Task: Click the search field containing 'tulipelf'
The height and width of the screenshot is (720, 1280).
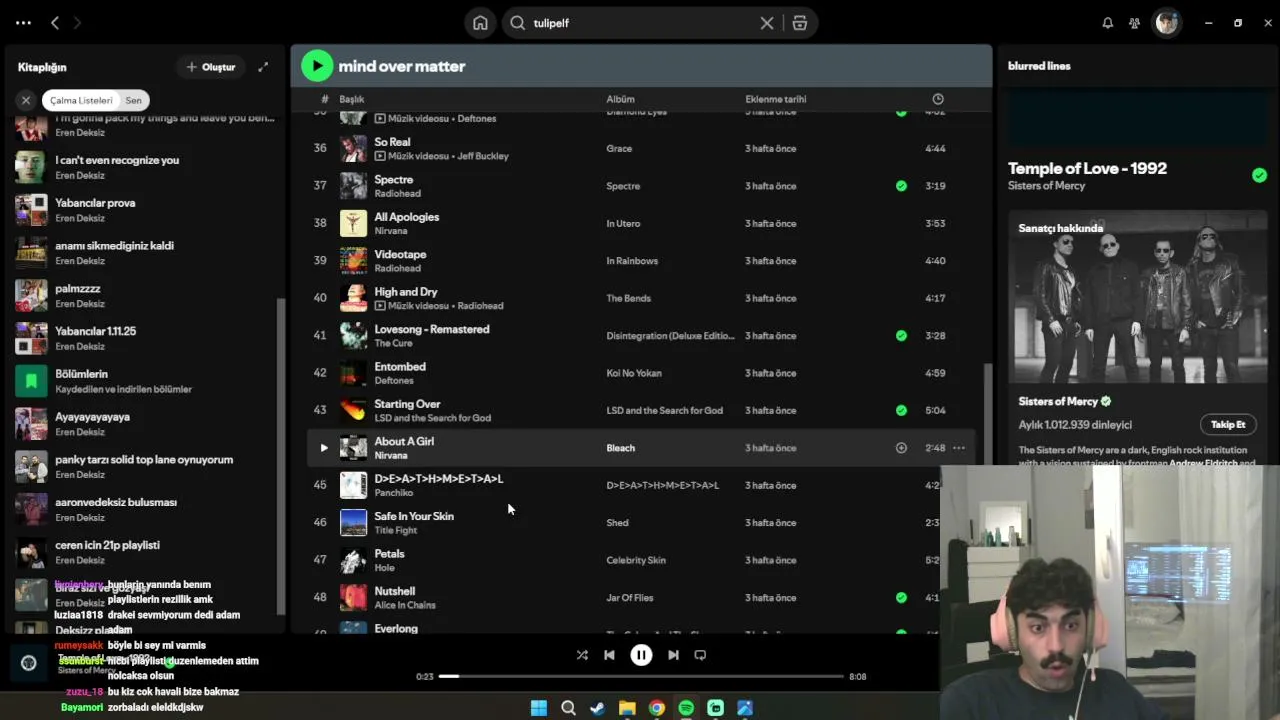Action: [x=642, y=23]
